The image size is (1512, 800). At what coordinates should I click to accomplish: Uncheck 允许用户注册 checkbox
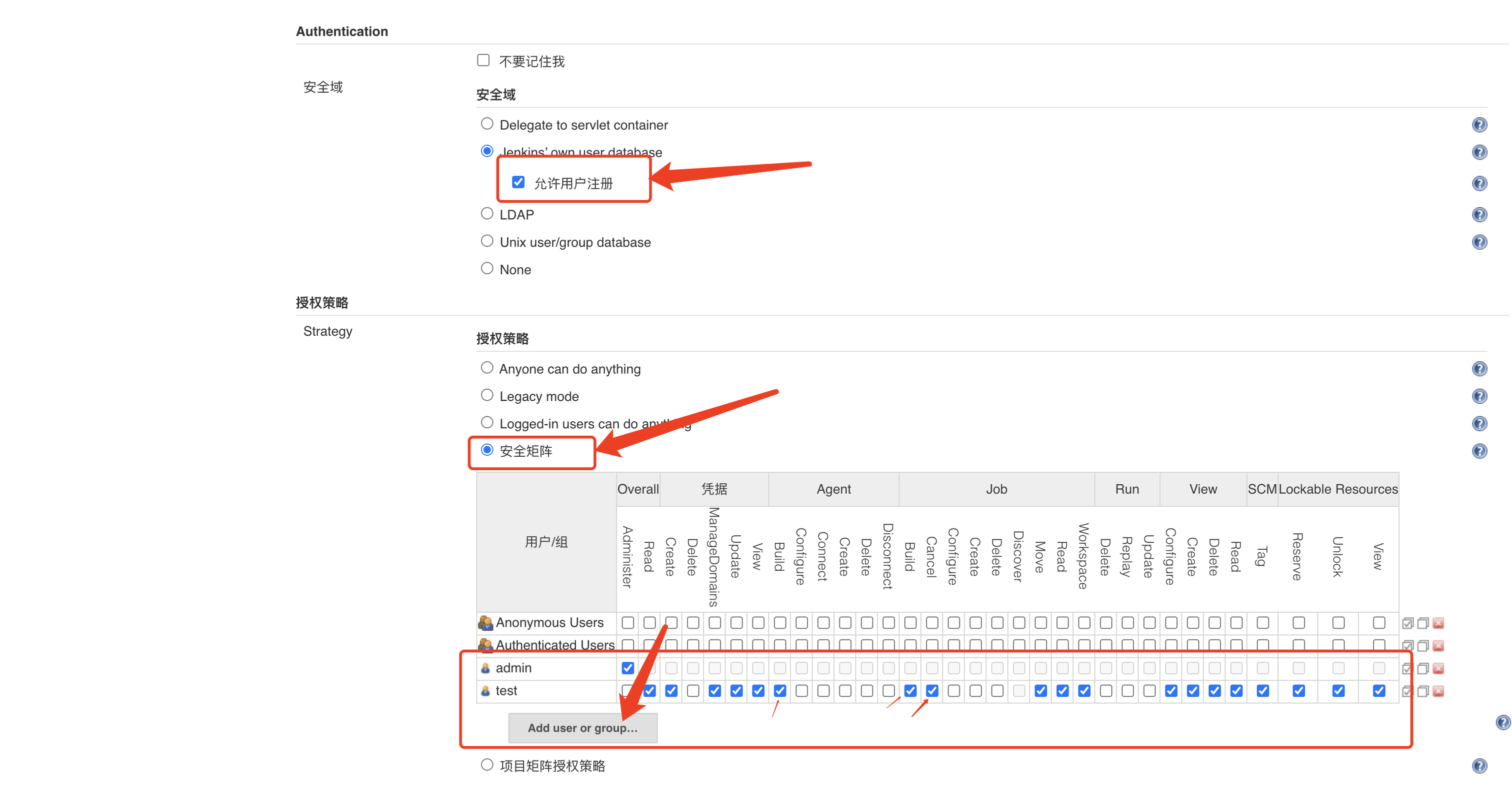point(517,182)
